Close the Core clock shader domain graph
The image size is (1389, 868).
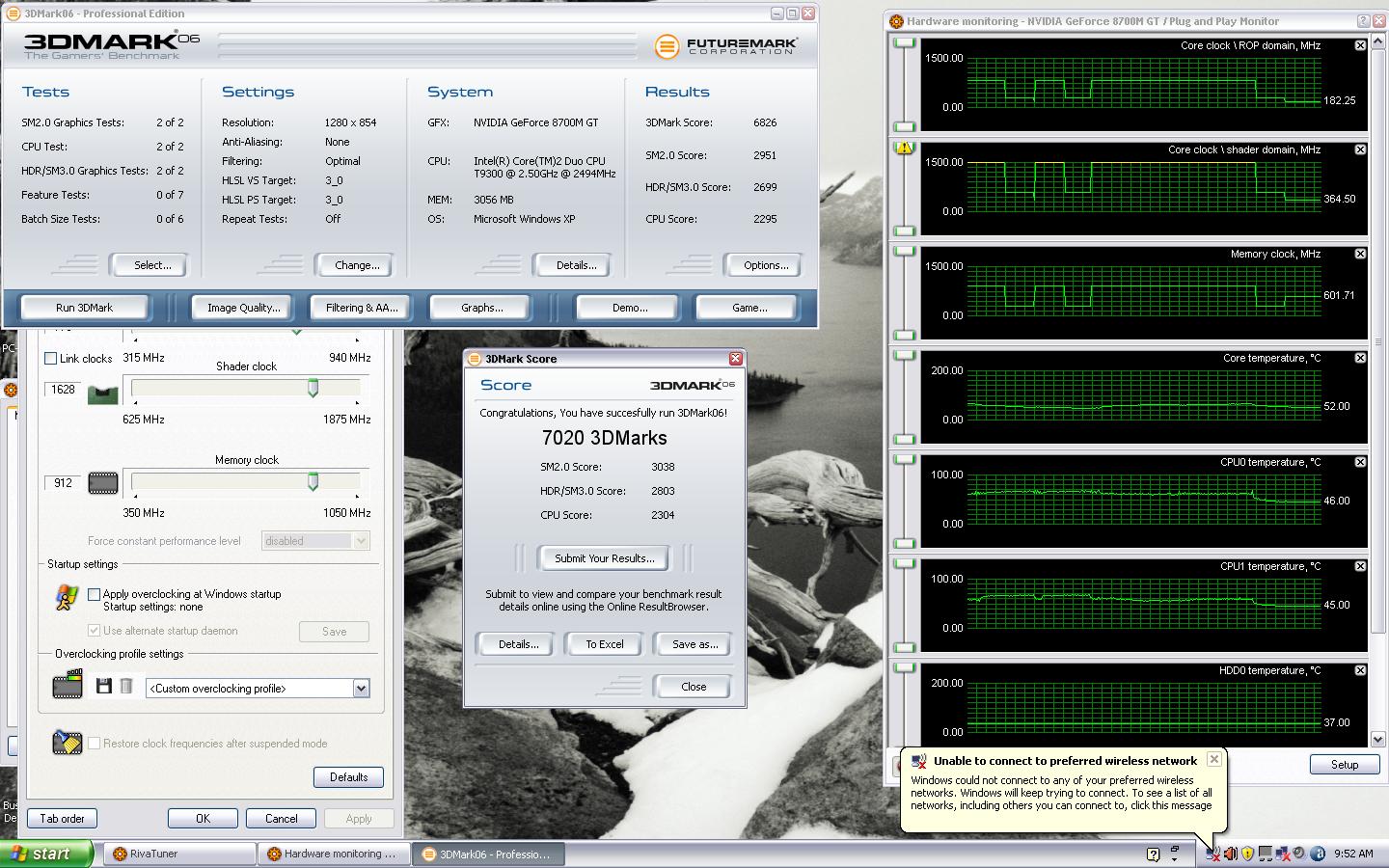point(1360,149)
